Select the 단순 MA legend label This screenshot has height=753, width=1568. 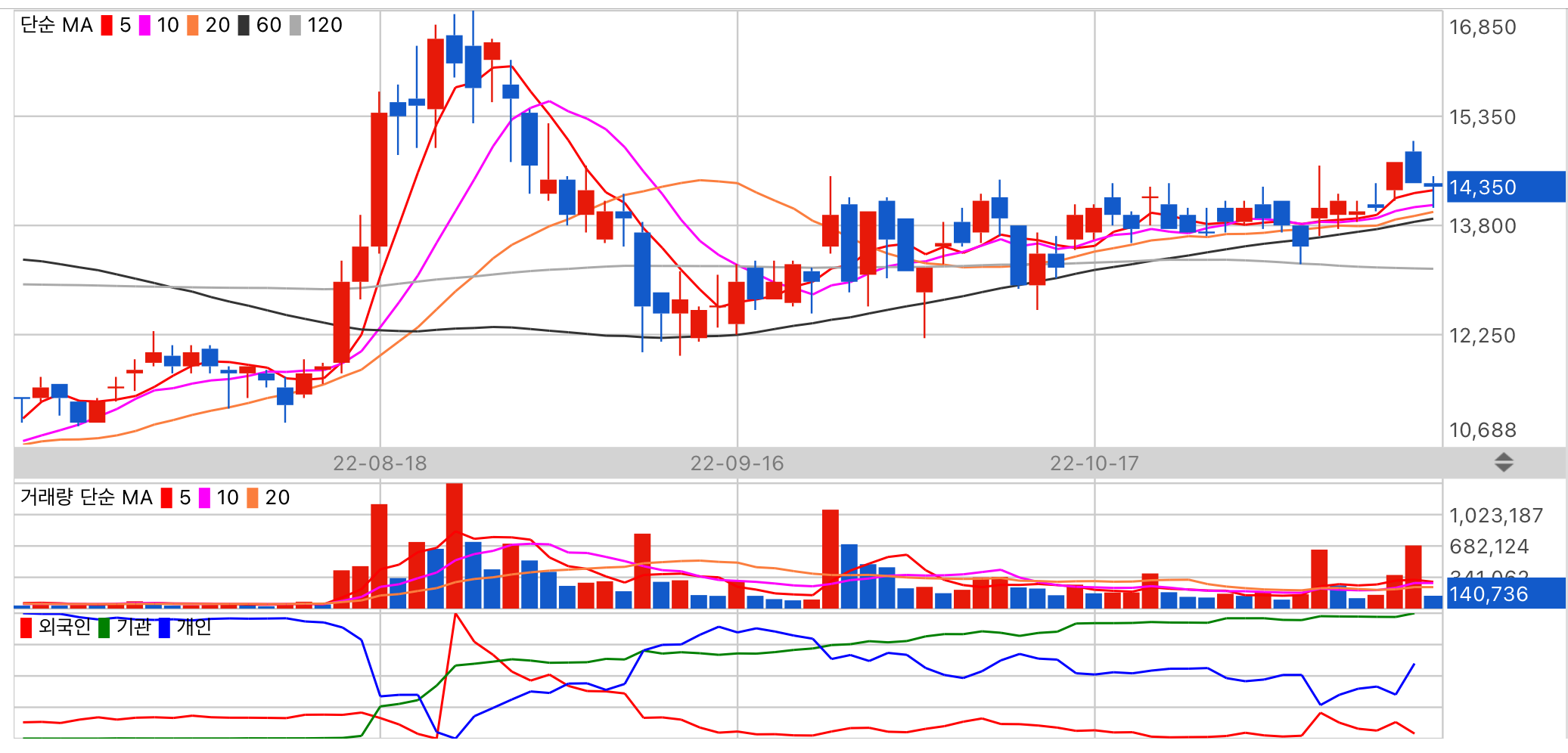(x=57, y=25)
